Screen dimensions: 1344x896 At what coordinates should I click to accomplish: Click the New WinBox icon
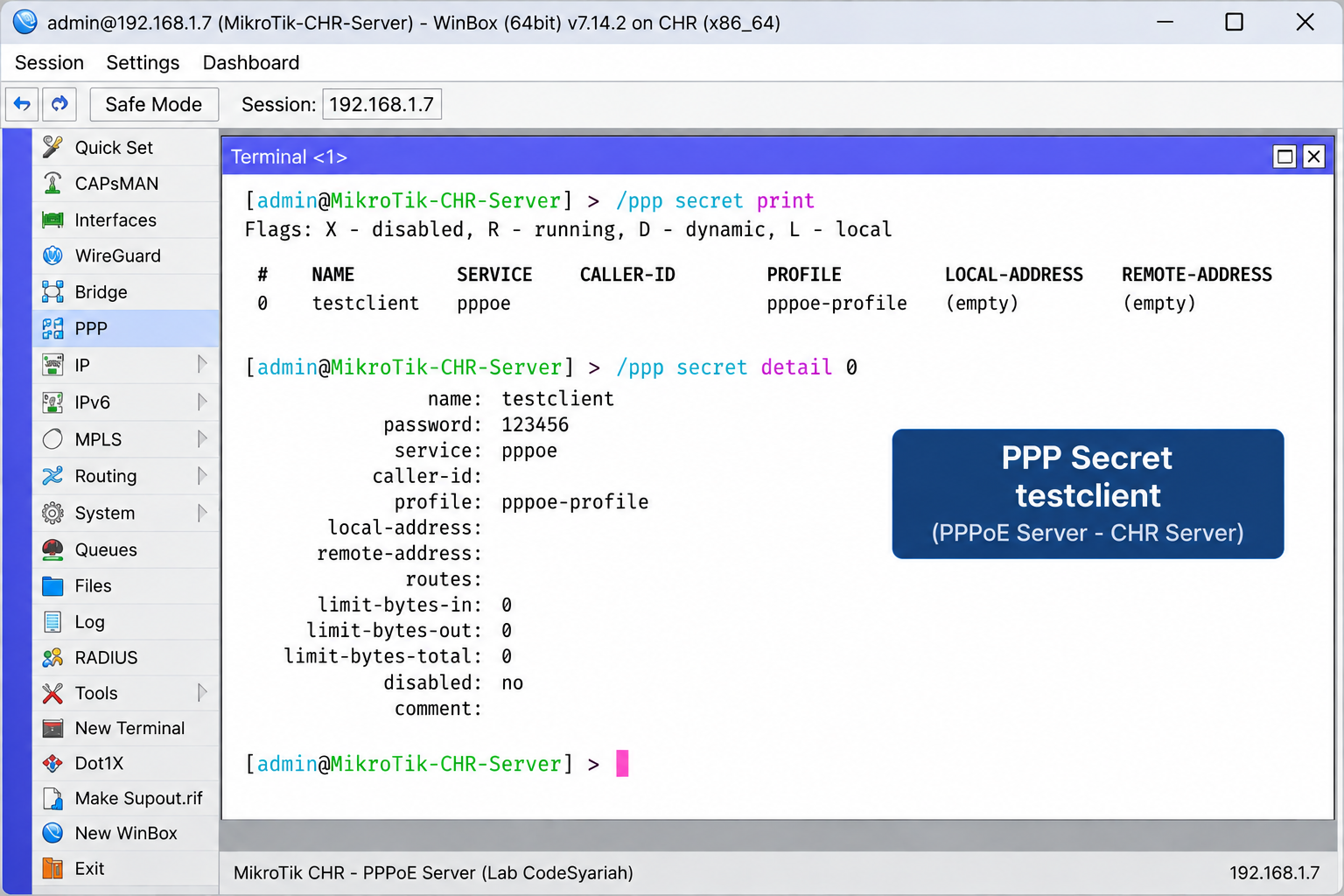coord(52,834)
